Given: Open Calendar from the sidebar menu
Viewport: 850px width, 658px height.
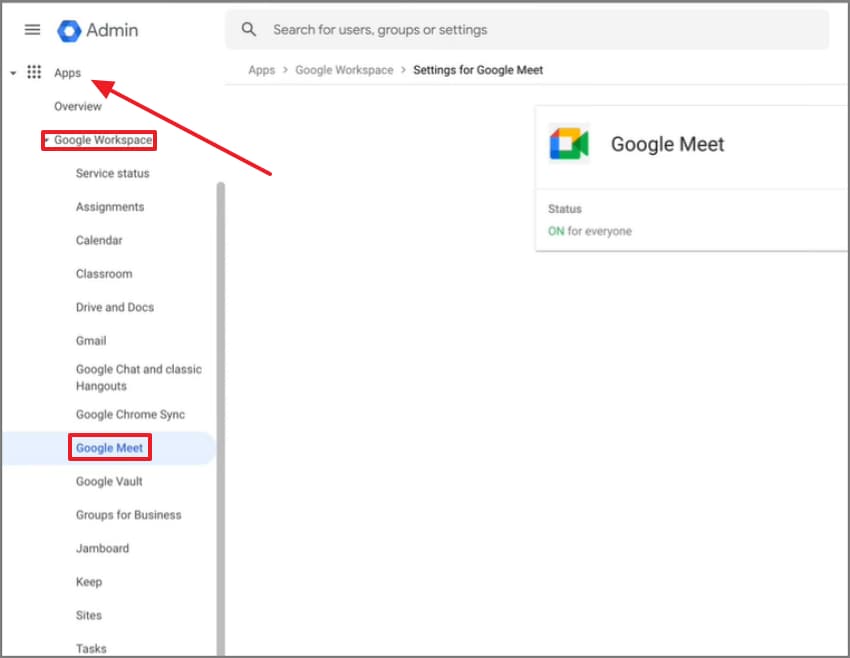Looking at the screenshot, I should click(99, 240).
